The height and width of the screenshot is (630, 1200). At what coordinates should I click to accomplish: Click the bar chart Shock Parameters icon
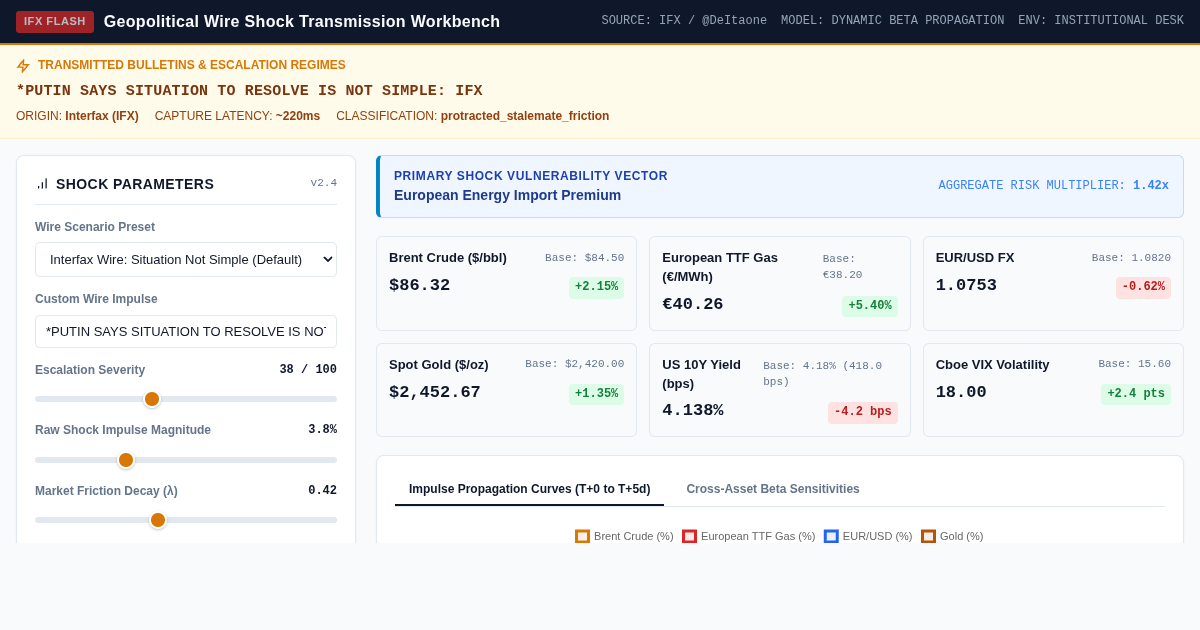[x=42, y=184]
